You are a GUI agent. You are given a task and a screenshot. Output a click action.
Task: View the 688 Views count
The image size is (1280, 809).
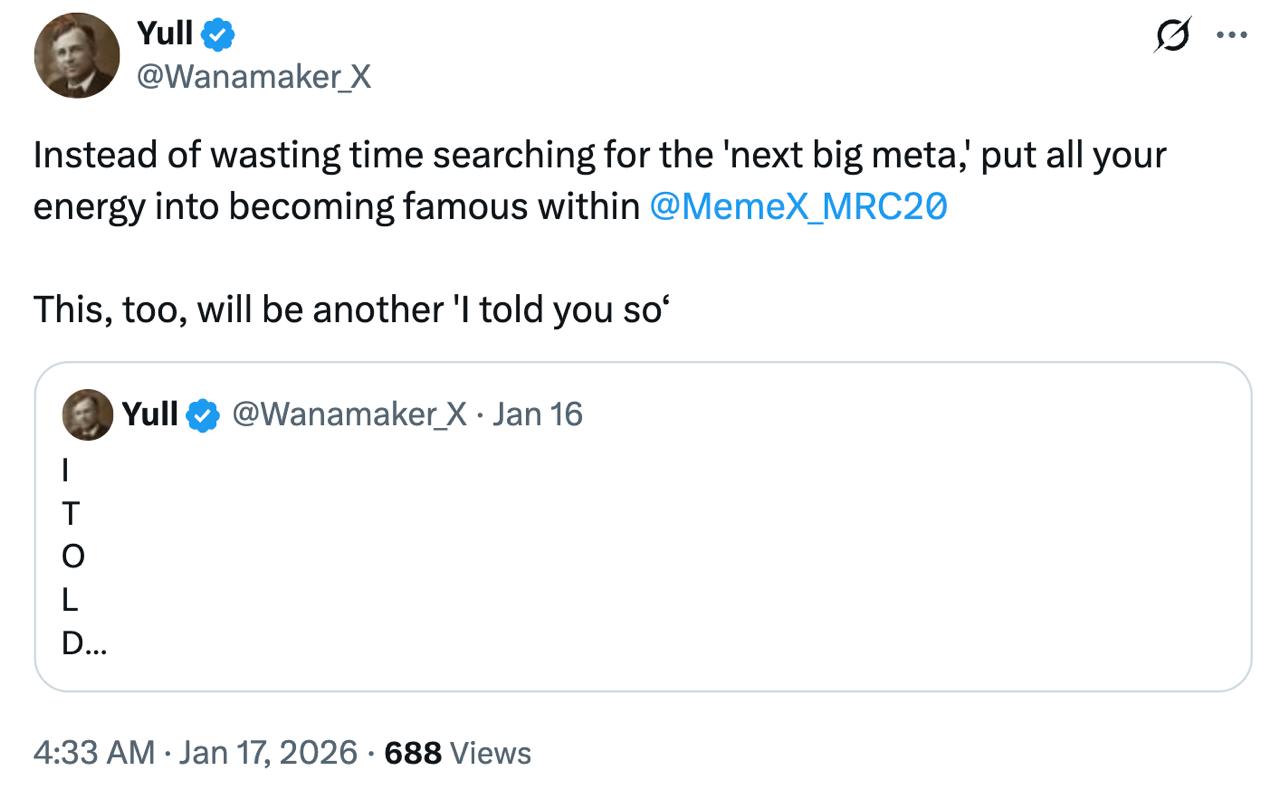pyautogui.click(x=458, y=752)
